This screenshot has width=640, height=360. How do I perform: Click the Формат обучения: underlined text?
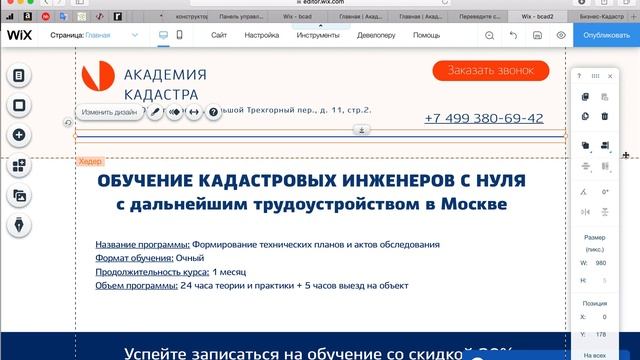134,258
